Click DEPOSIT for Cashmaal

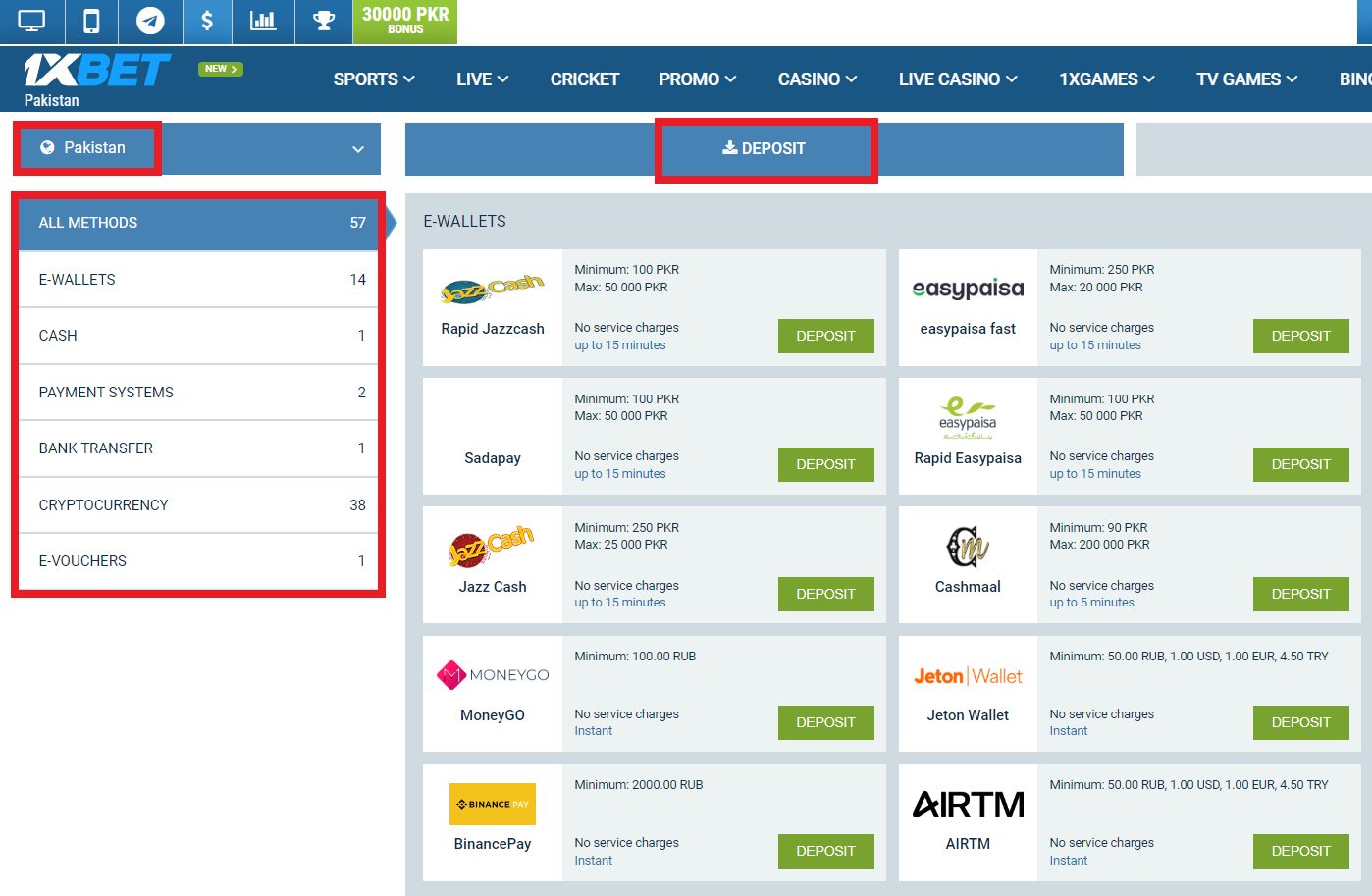1300,594
